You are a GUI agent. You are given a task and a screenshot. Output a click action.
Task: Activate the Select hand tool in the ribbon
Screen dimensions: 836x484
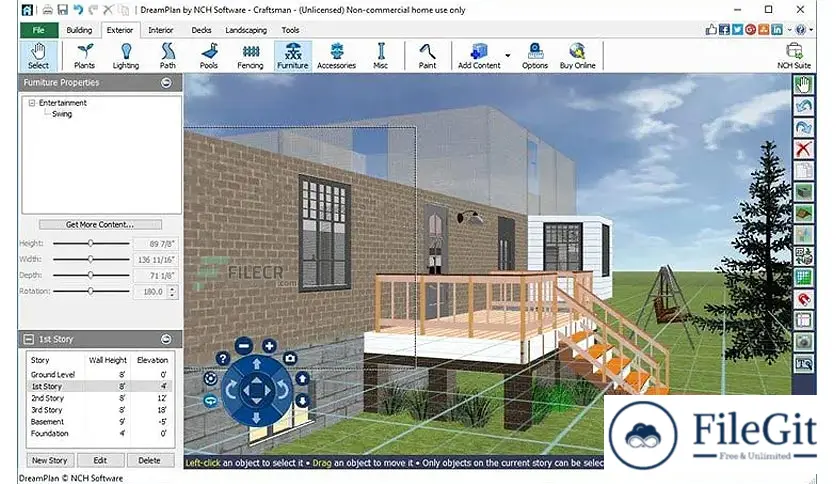pos(38,56)
